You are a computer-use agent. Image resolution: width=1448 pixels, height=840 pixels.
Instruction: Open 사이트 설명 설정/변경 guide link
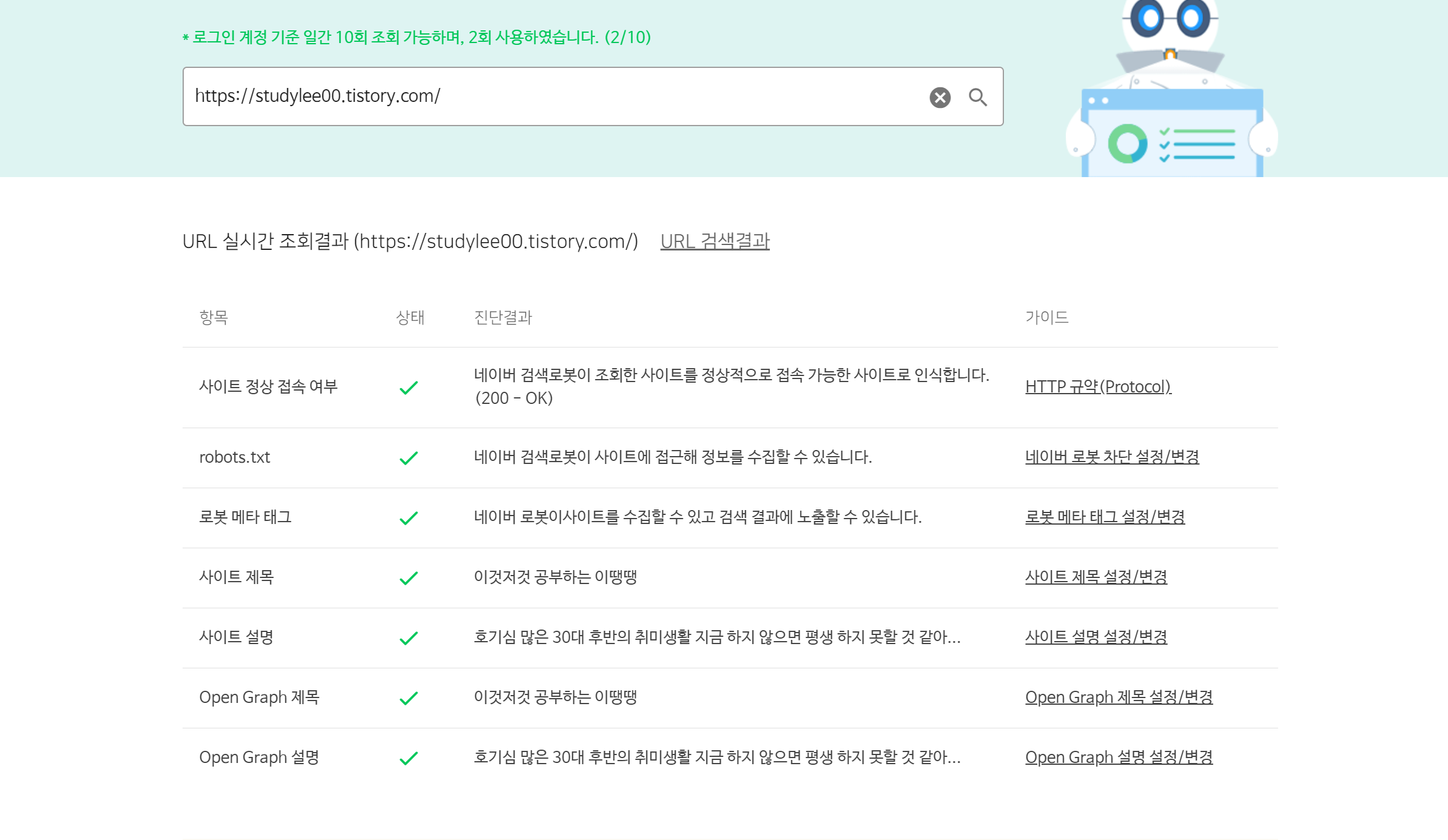[x=1096, y=637]
